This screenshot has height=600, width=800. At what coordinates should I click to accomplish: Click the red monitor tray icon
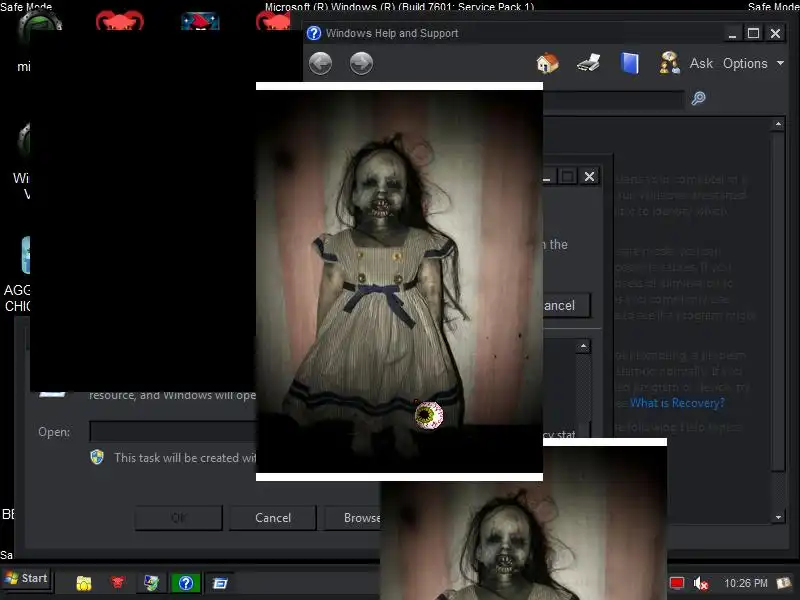click(677, 583)
